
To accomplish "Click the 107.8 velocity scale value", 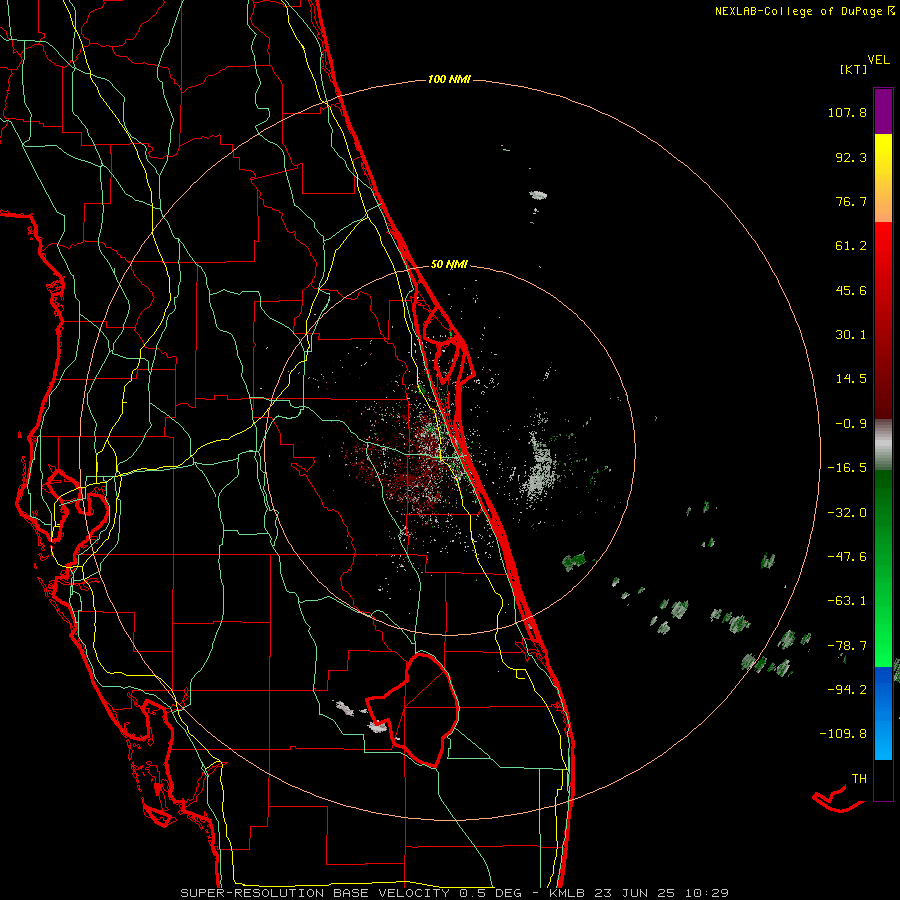I will tap(847, 112).
